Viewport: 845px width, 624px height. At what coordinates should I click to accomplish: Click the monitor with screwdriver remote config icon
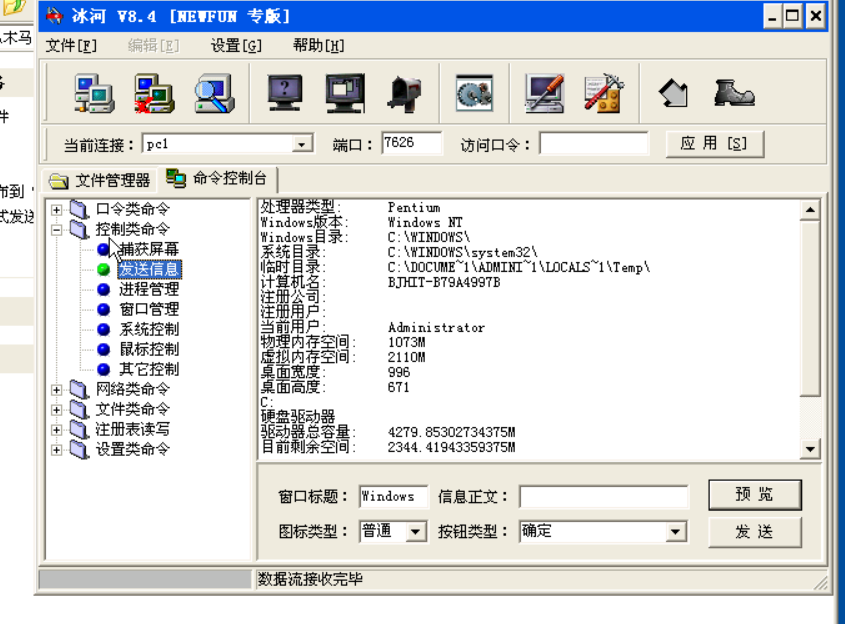pyautogui.click(x=545, y=93)
